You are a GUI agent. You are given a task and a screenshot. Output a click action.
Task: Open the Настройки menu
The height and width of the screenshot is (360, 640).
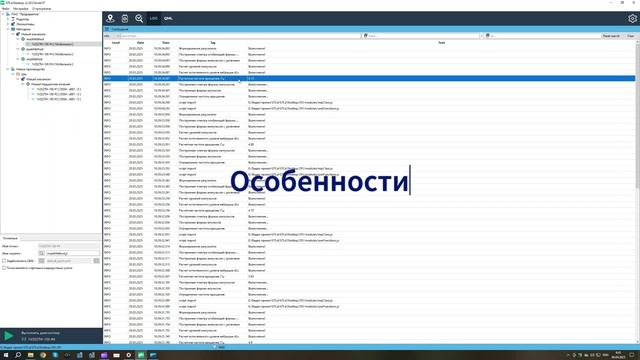point(21,8)
